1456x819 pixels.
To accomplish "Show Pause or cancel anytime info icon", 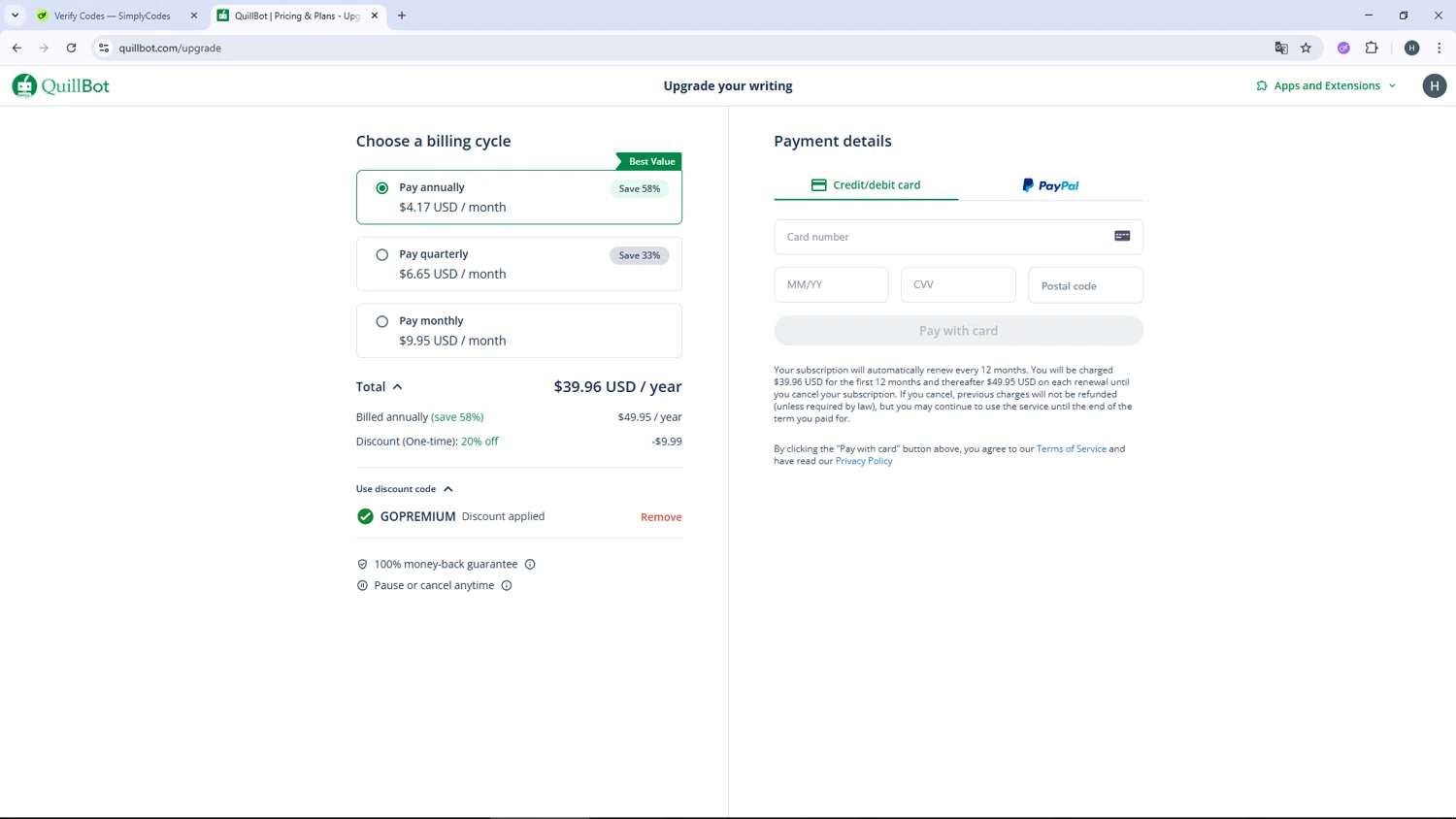I will click(x=507, y=585).
